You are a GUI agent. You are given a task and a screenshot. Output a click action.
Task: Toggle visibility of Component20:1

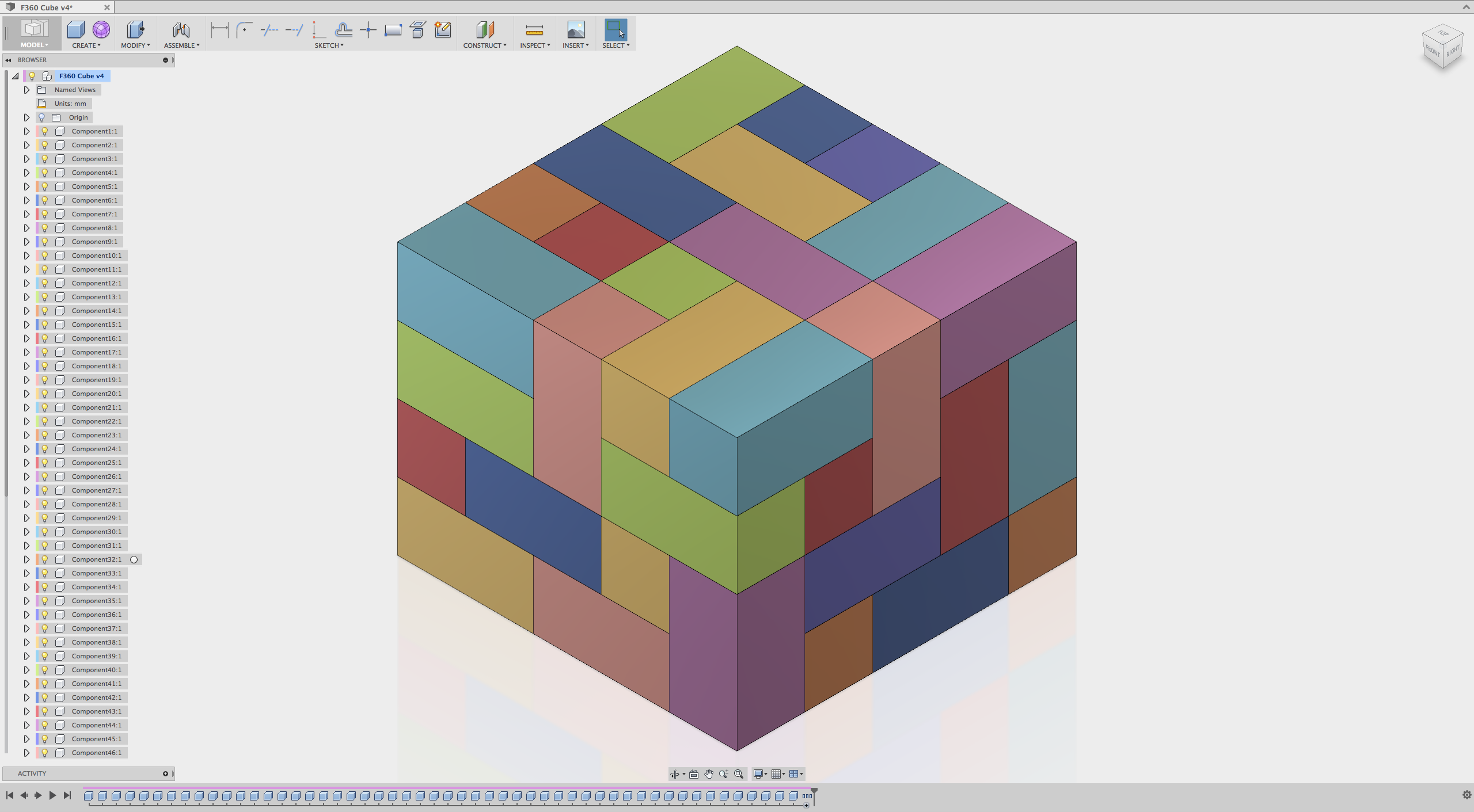[45, 394]
